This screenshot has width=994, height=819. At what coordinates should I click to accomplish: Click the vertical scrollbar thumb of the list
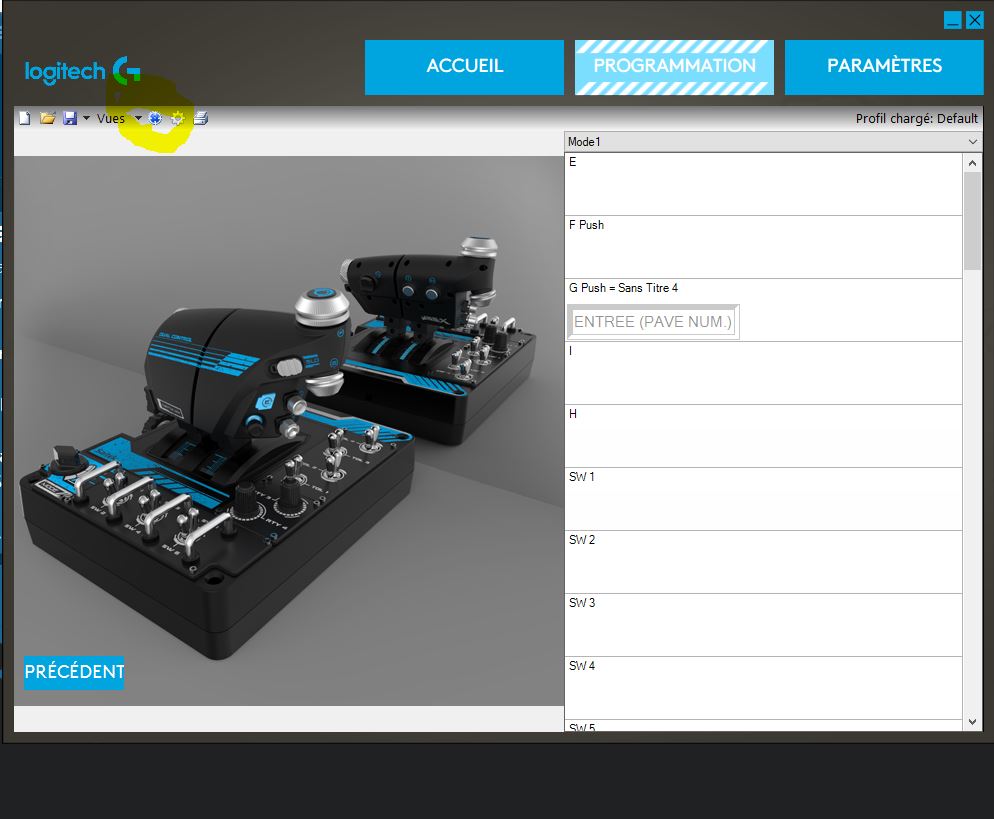[972, 221]
